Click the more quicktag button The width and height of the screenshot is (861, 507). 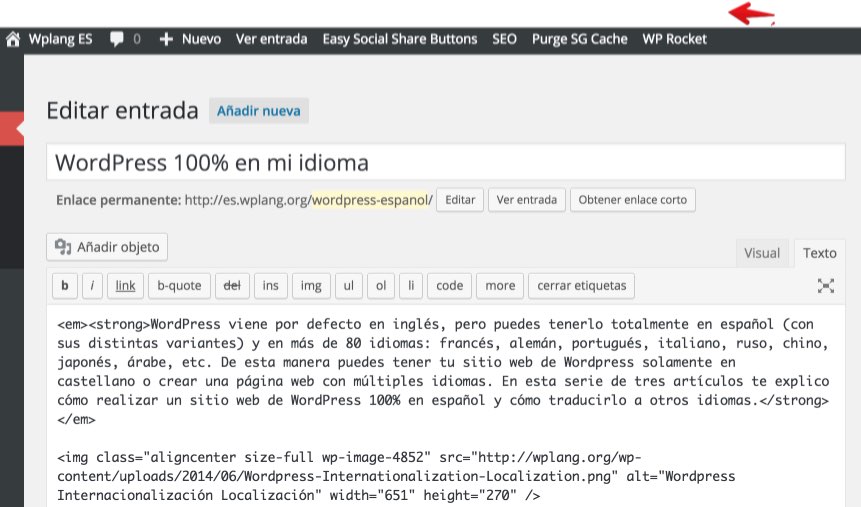[x=500, y=286]
